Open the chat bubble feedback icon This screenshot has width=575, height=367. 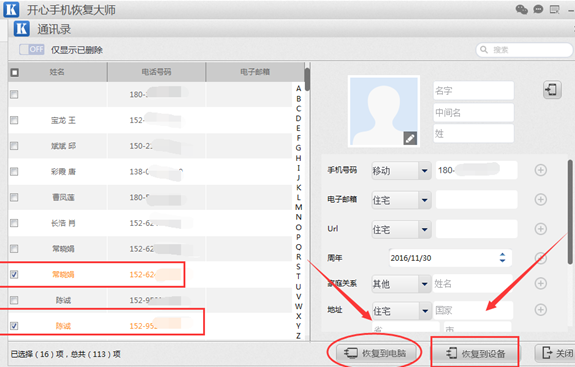538,9
